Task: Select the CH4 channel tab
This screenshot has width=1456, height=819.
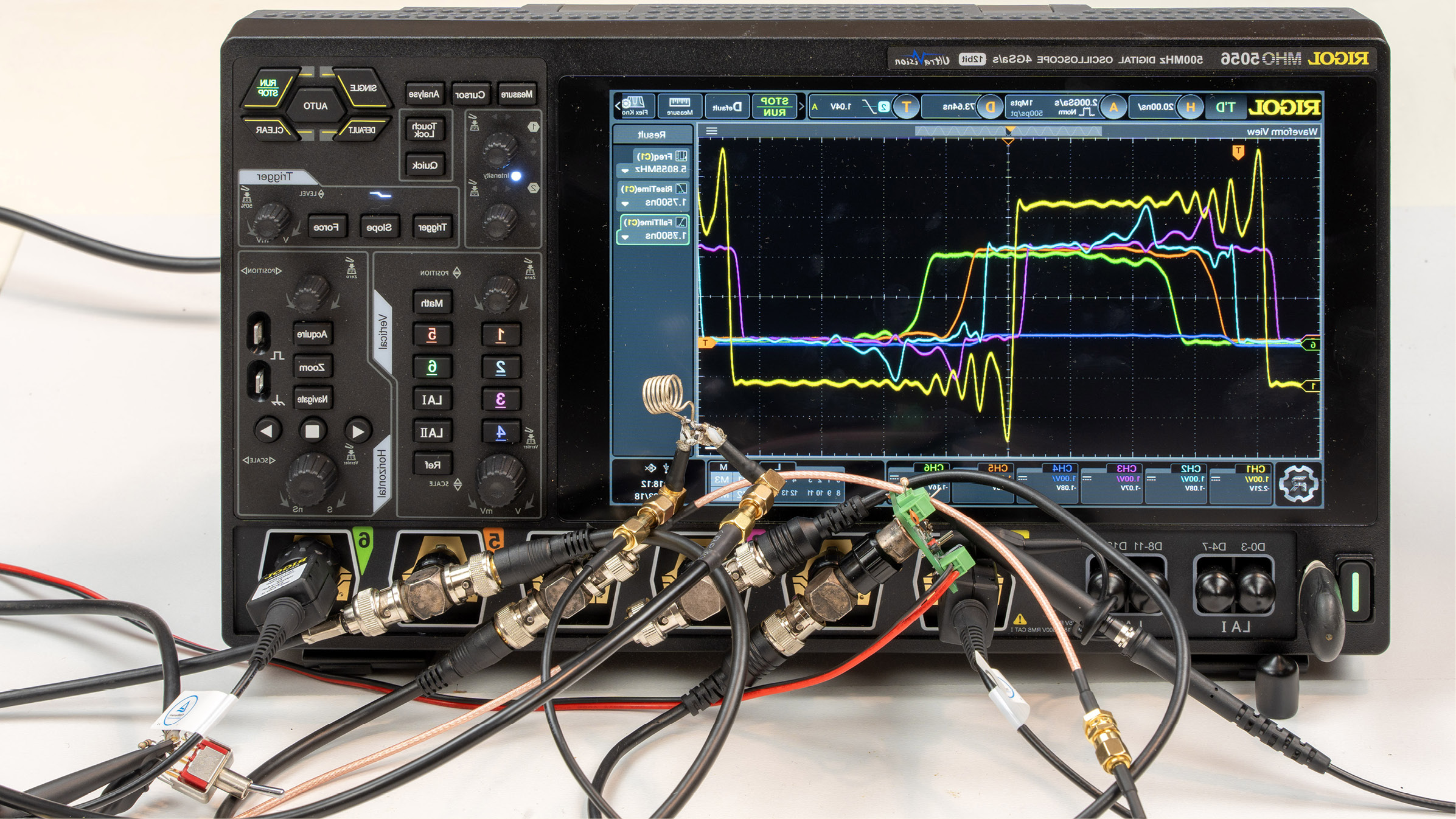Action: coord(1048,484)
